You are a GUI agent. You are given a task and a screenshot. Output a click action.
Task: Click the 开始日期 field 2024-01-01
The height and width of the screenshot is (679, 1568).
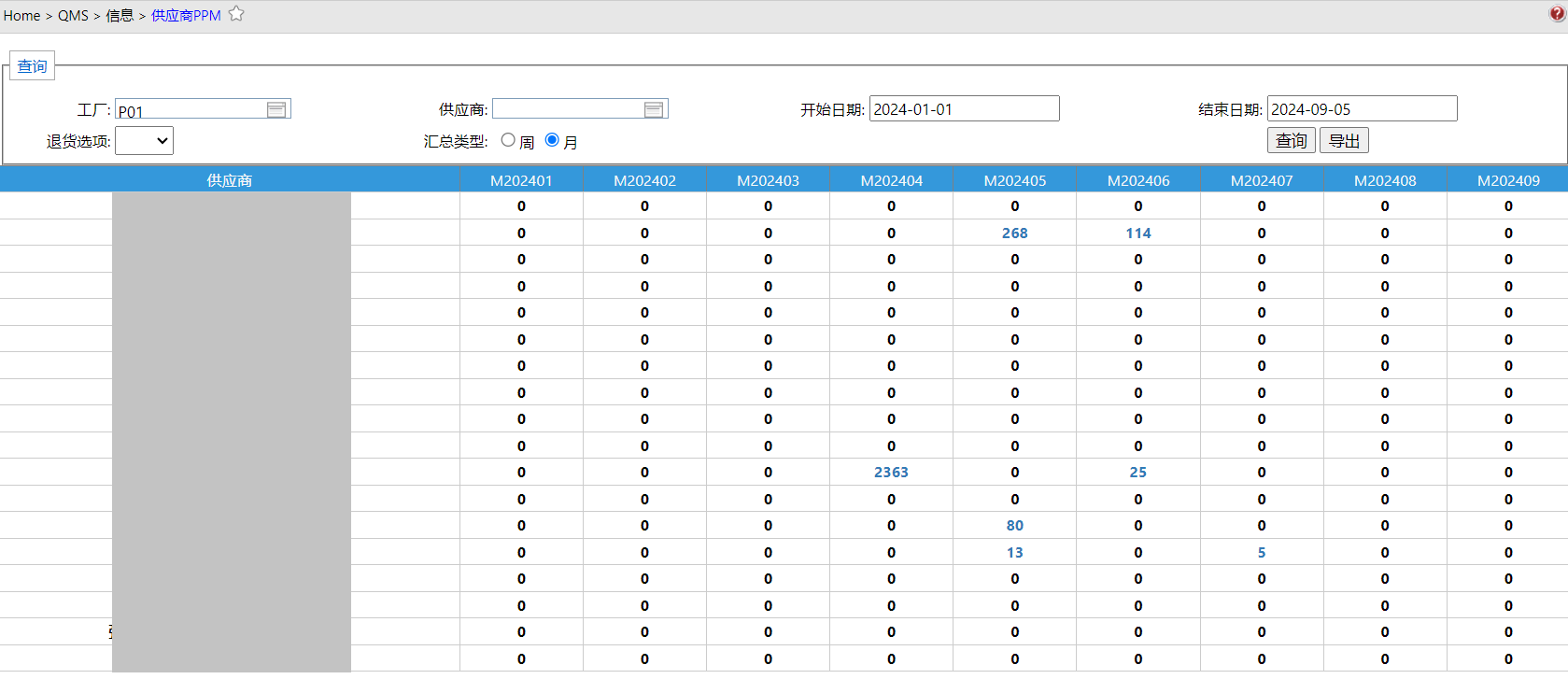(965, 108)
